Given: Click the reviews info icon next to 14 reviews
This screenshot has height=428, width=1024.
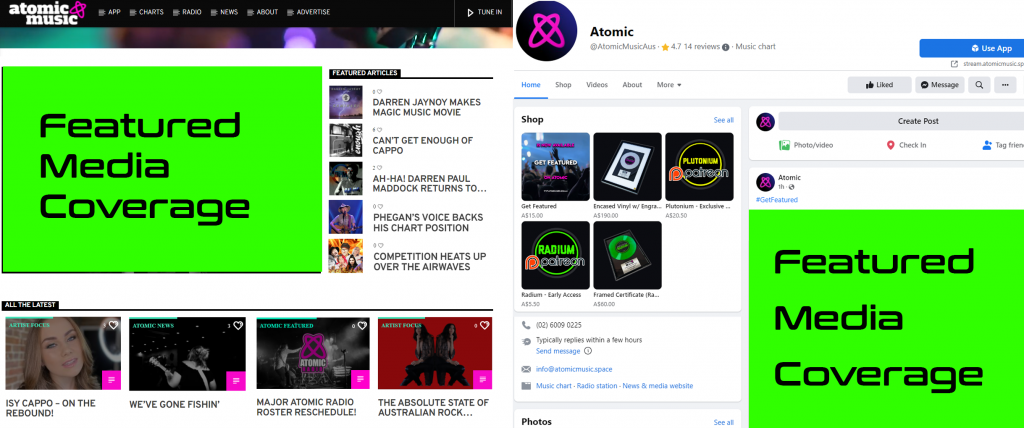Looking at the screenshot, I should tap(726, 47).
